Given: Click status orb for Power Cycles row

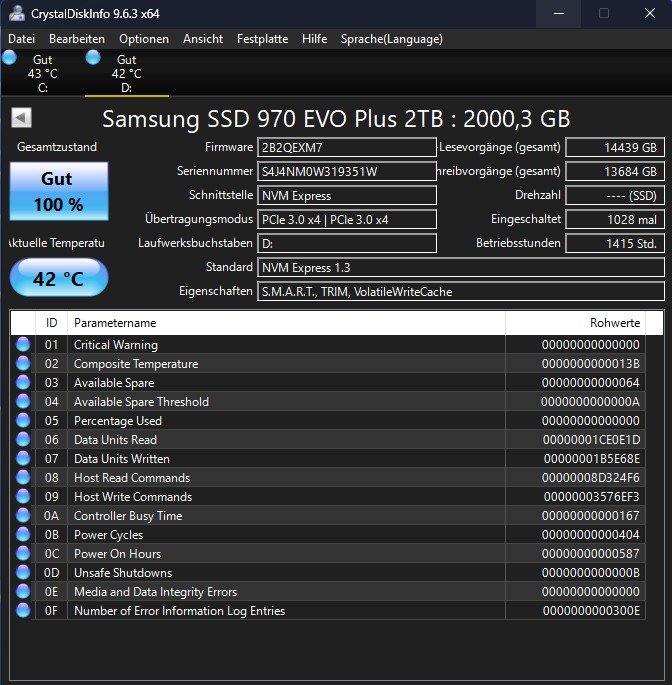Looking at the screenshot, I should [x=23, y=534].
